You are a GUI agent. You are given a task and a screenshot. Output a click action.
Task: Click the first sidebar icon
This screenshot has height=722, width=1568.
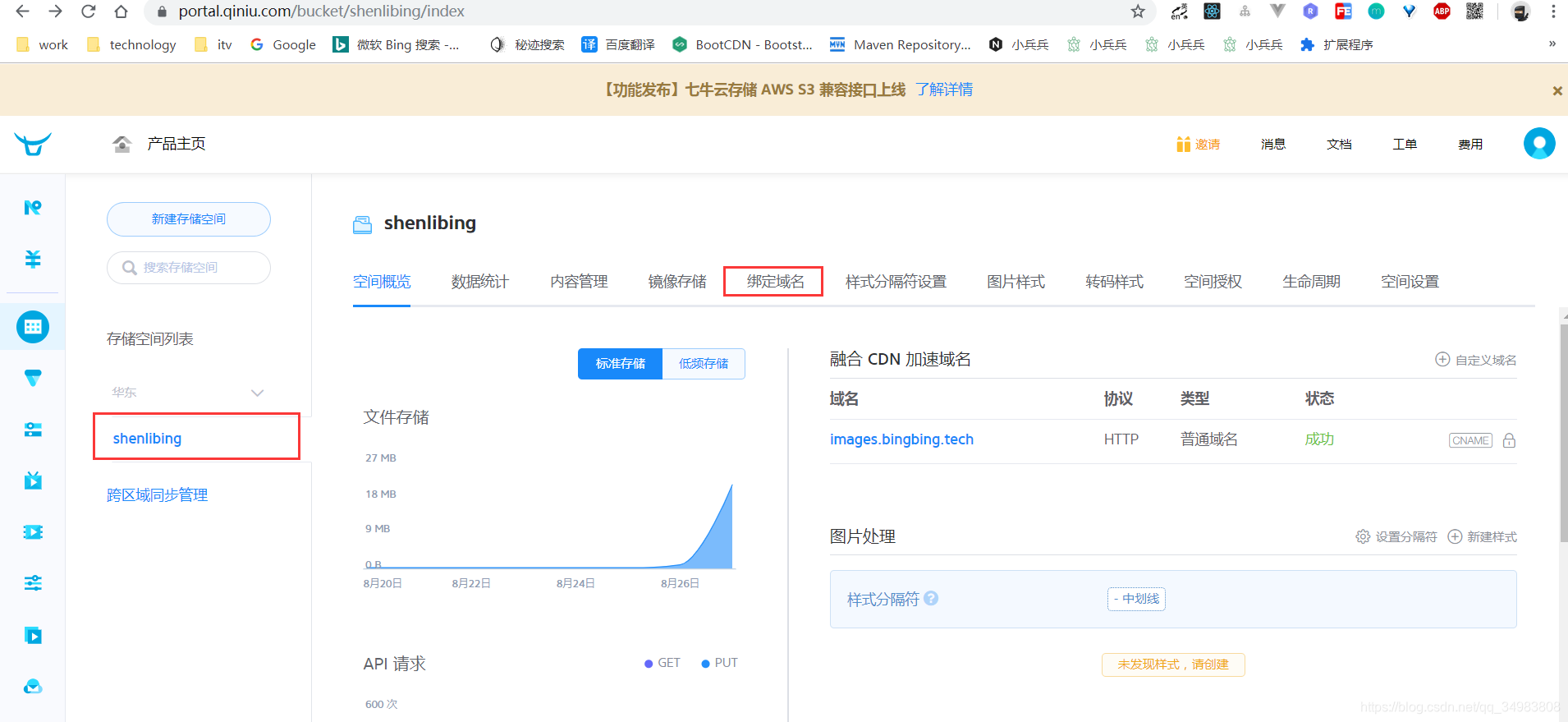click(33, 207)
